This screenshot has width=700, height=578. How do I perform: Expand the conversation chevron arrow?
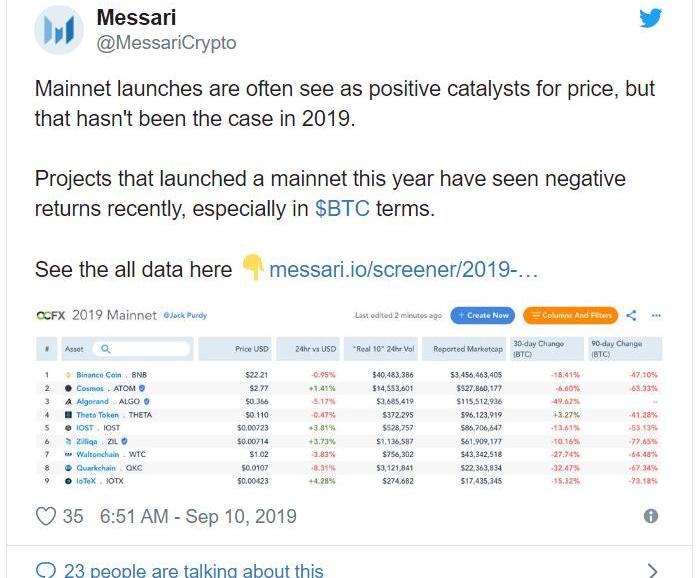pyautogui.click(x=652, y=570)
